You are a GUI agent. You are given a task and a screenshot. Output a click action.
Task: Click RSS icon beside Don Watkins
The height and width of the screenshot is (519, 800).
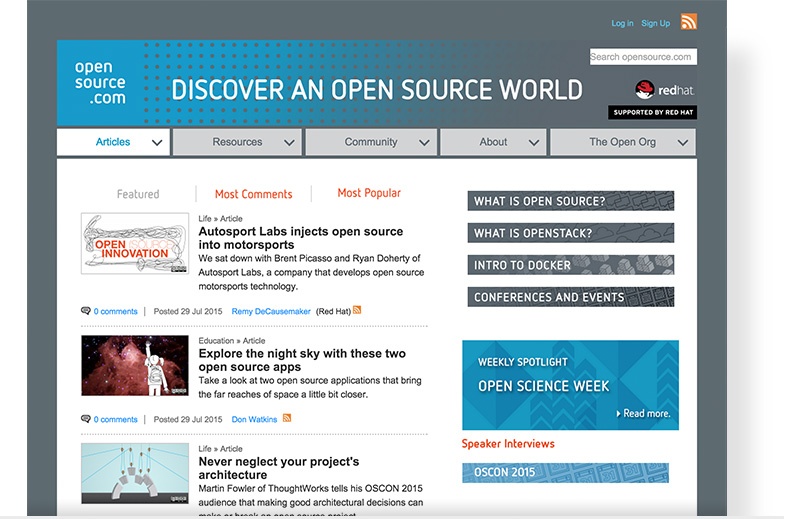pyautogui.click(x=287, y=418)
